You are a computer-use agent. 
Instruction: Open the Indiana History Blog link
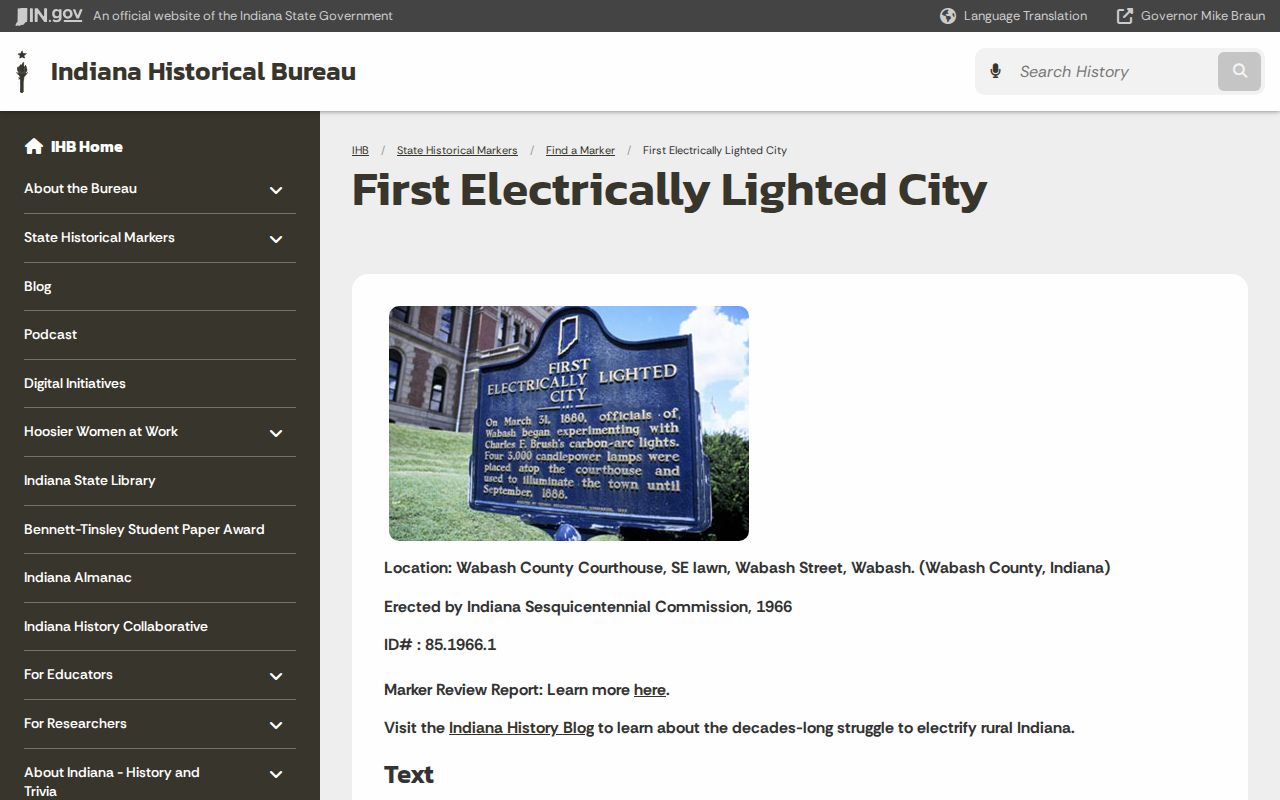coord(521,728)
